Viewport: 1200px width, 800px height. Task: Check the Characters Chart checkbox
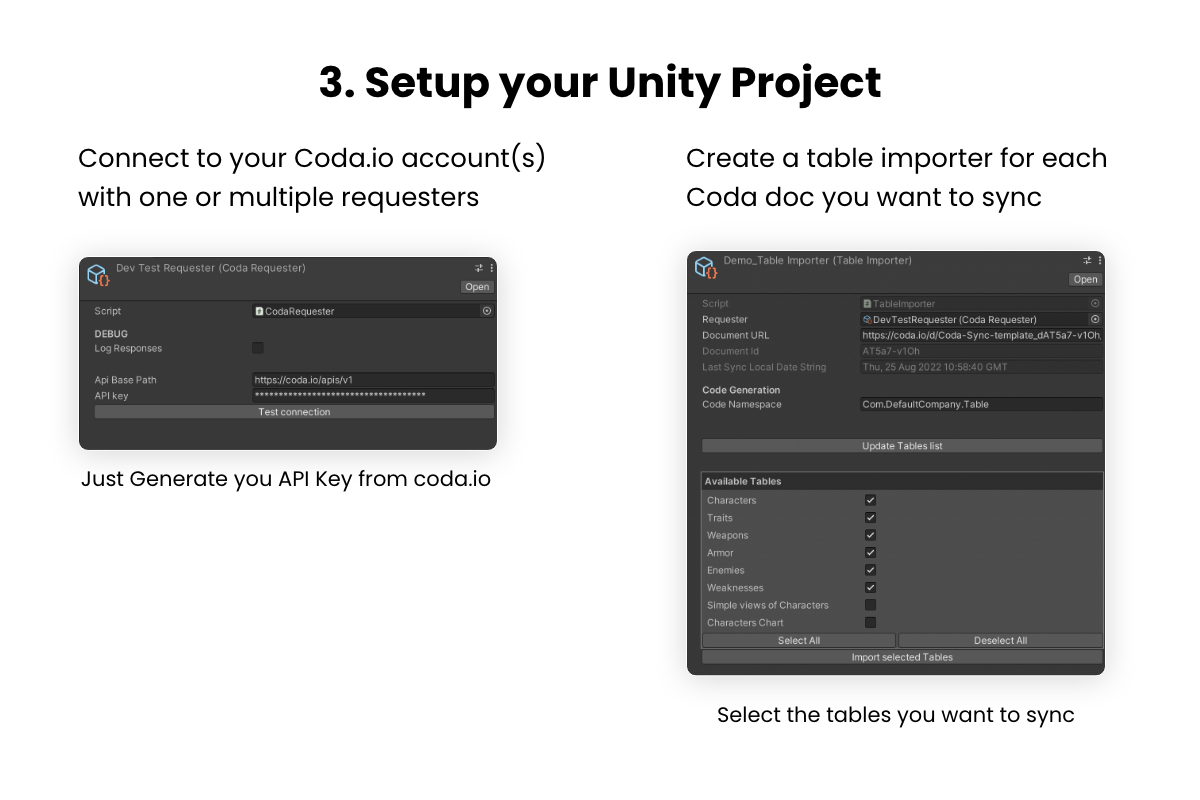870,622
